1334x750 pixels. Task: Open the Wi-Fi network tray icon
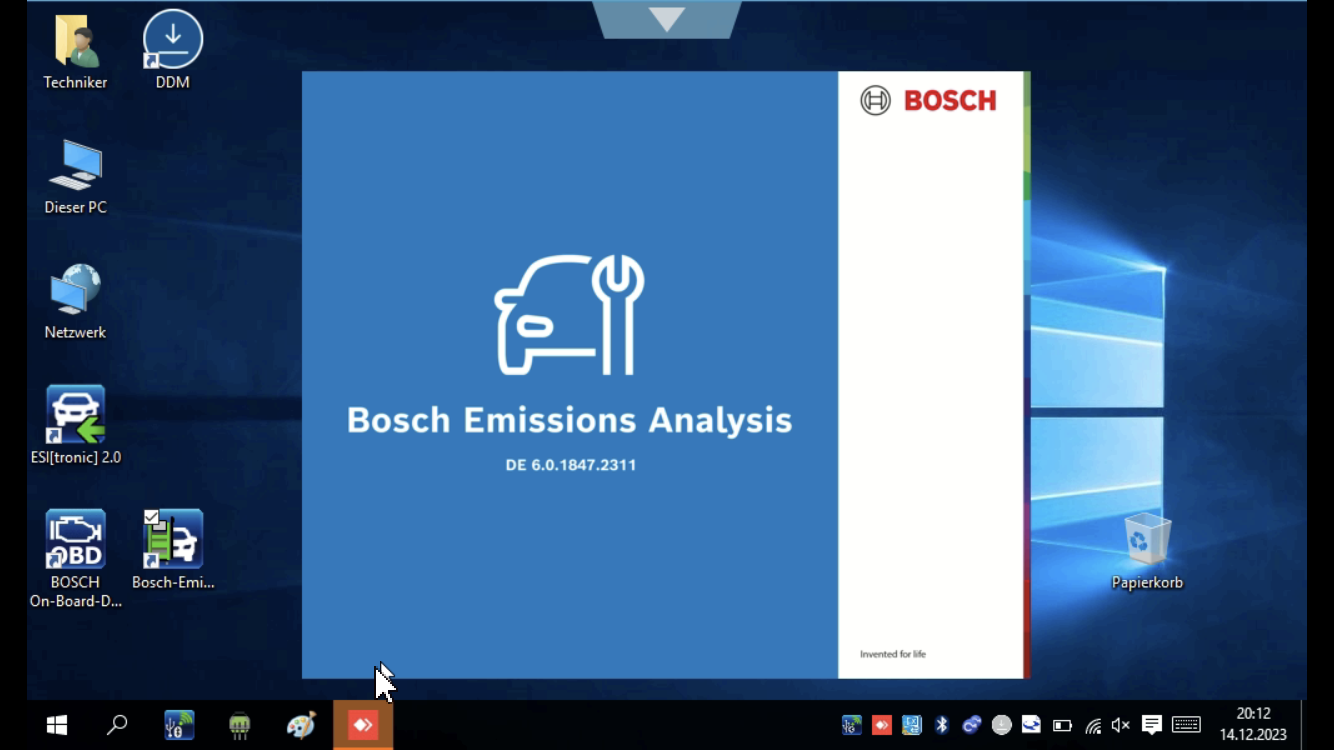1092,725
